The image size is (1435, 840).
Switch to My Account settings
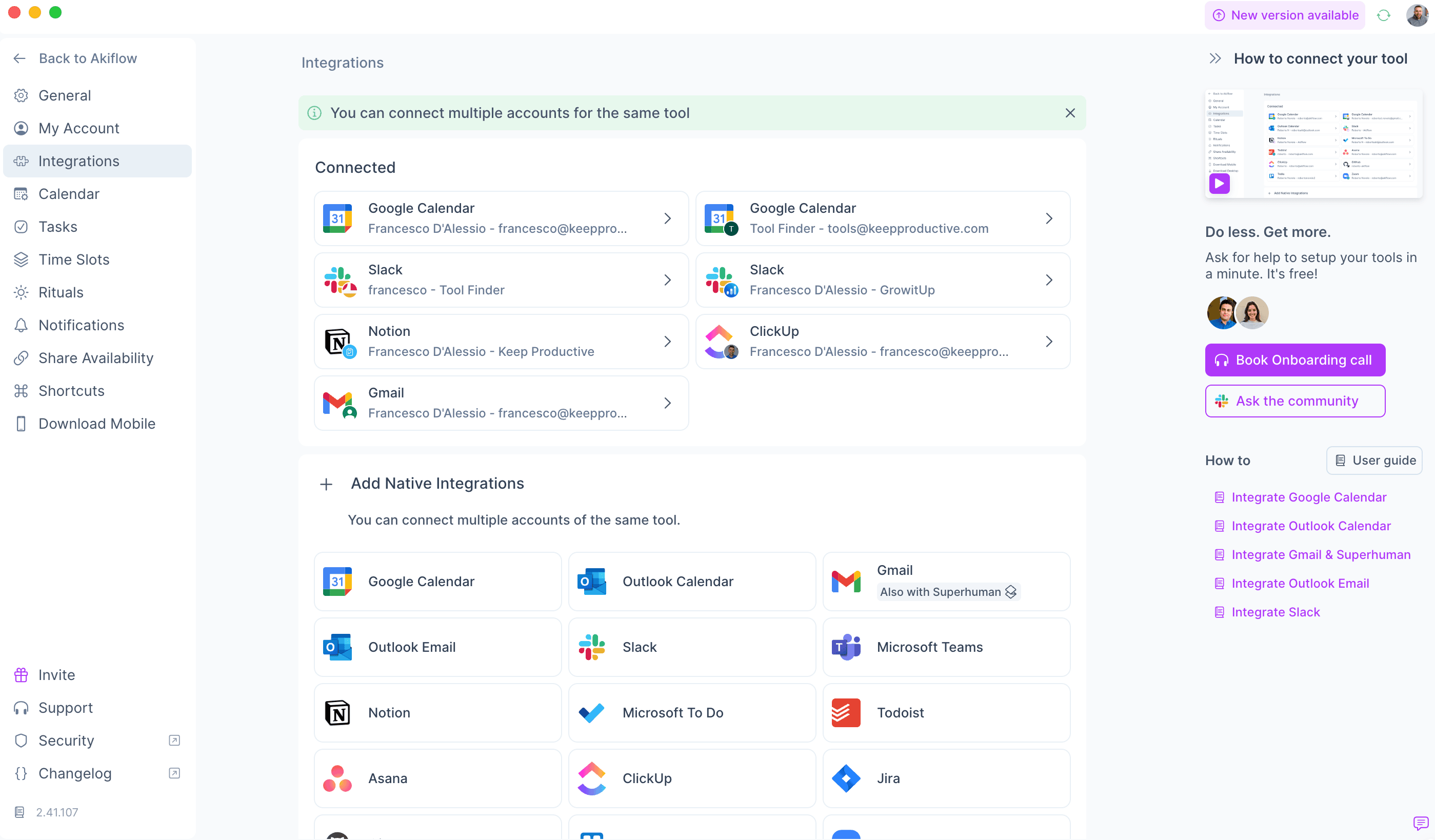[x=78, y=128]
